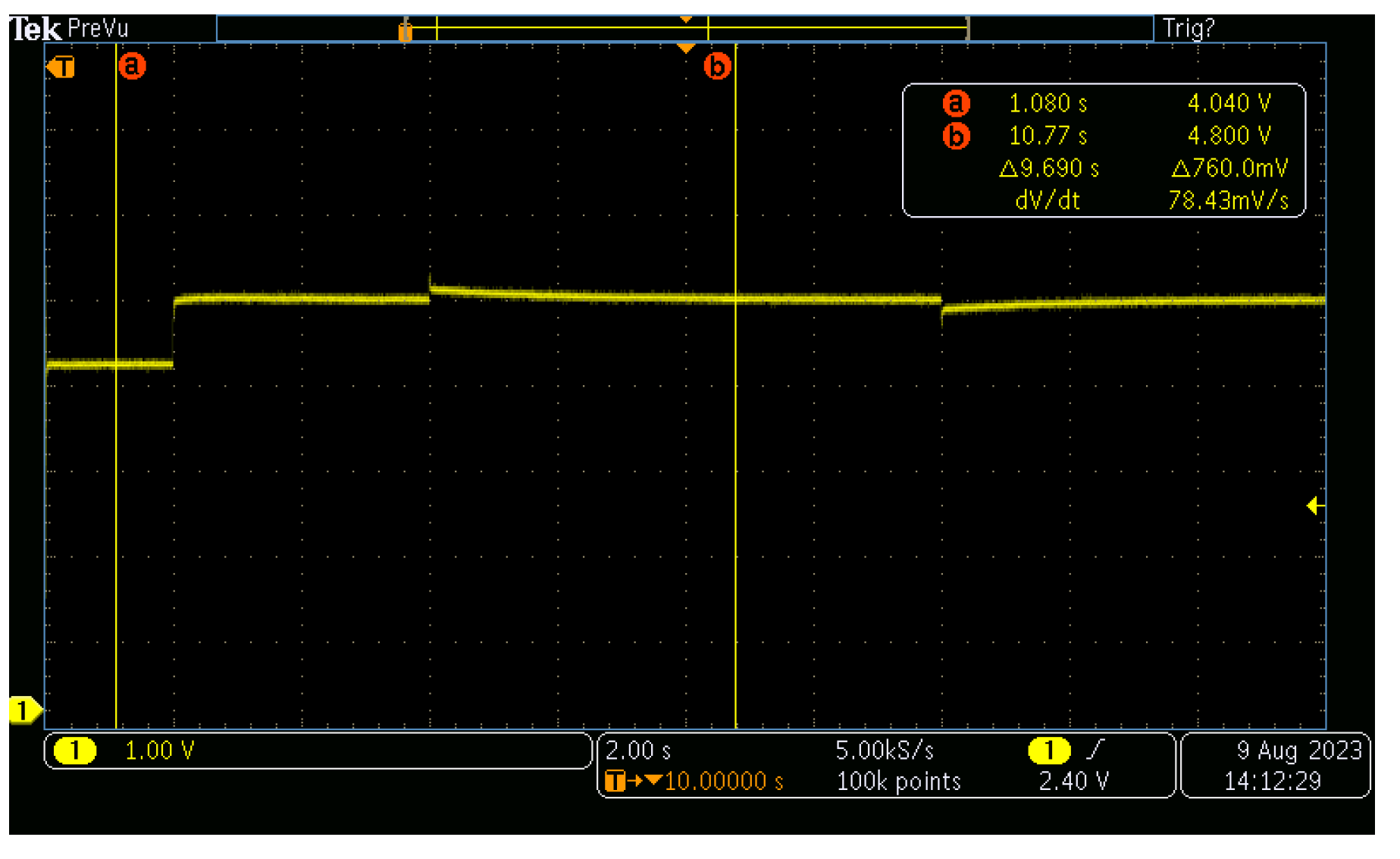Viewport: 1400px width, 859px height.
Task: Click the orange T delay icon beside 10.00000 s
Action: click(x=615, y=781)
